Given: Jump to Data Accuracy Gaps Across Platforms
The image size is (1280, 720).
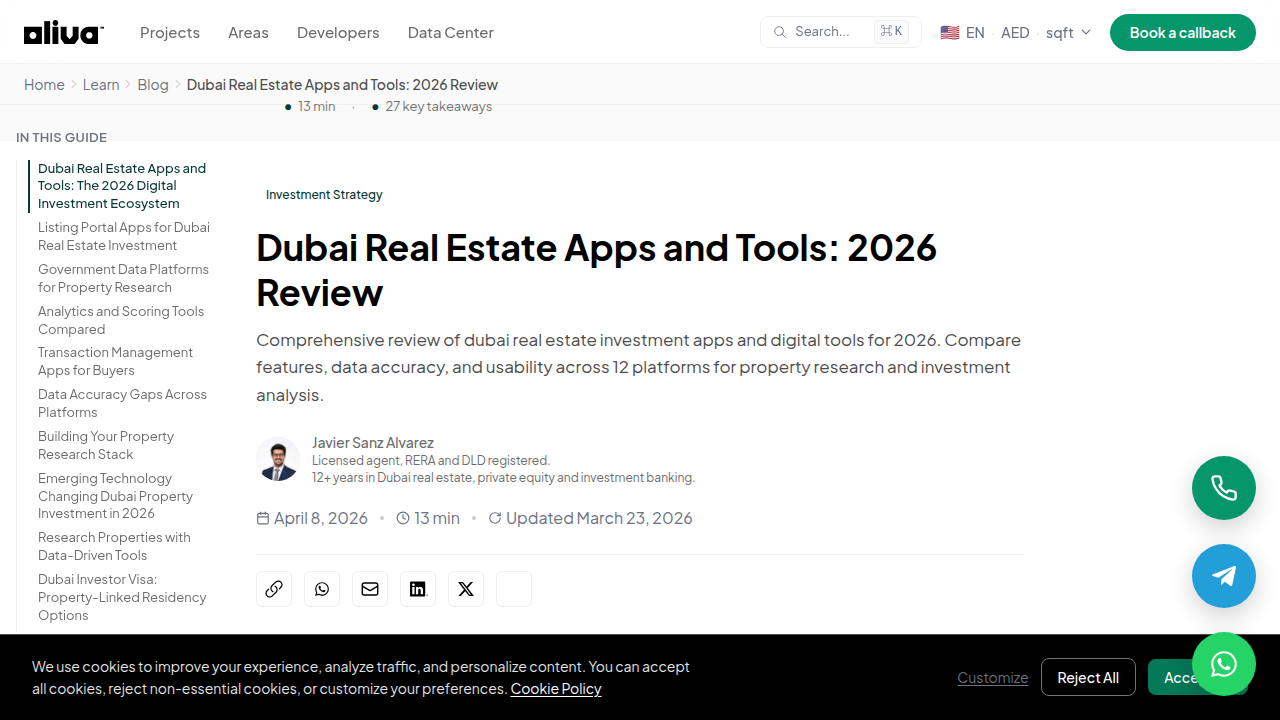Looking at the screenshot, I should click(x=122, y=403).
